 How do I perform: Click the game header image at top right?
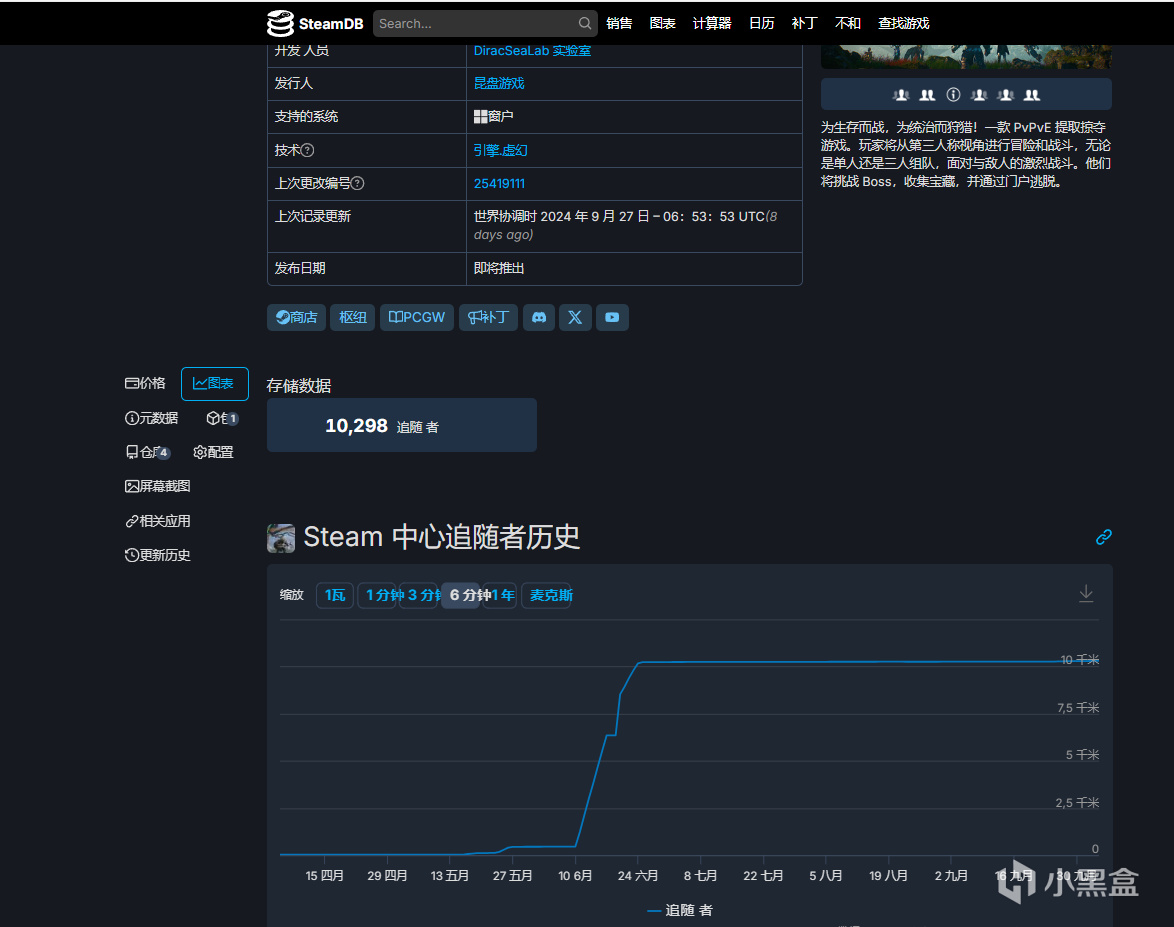(967, 56)
